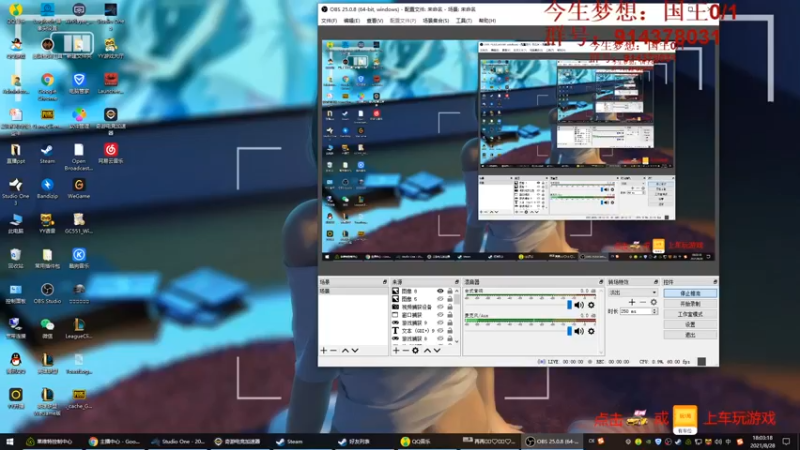800x450 pixels.
Task: Open Bandizip desktop shortcut
Action: (47, 188)
